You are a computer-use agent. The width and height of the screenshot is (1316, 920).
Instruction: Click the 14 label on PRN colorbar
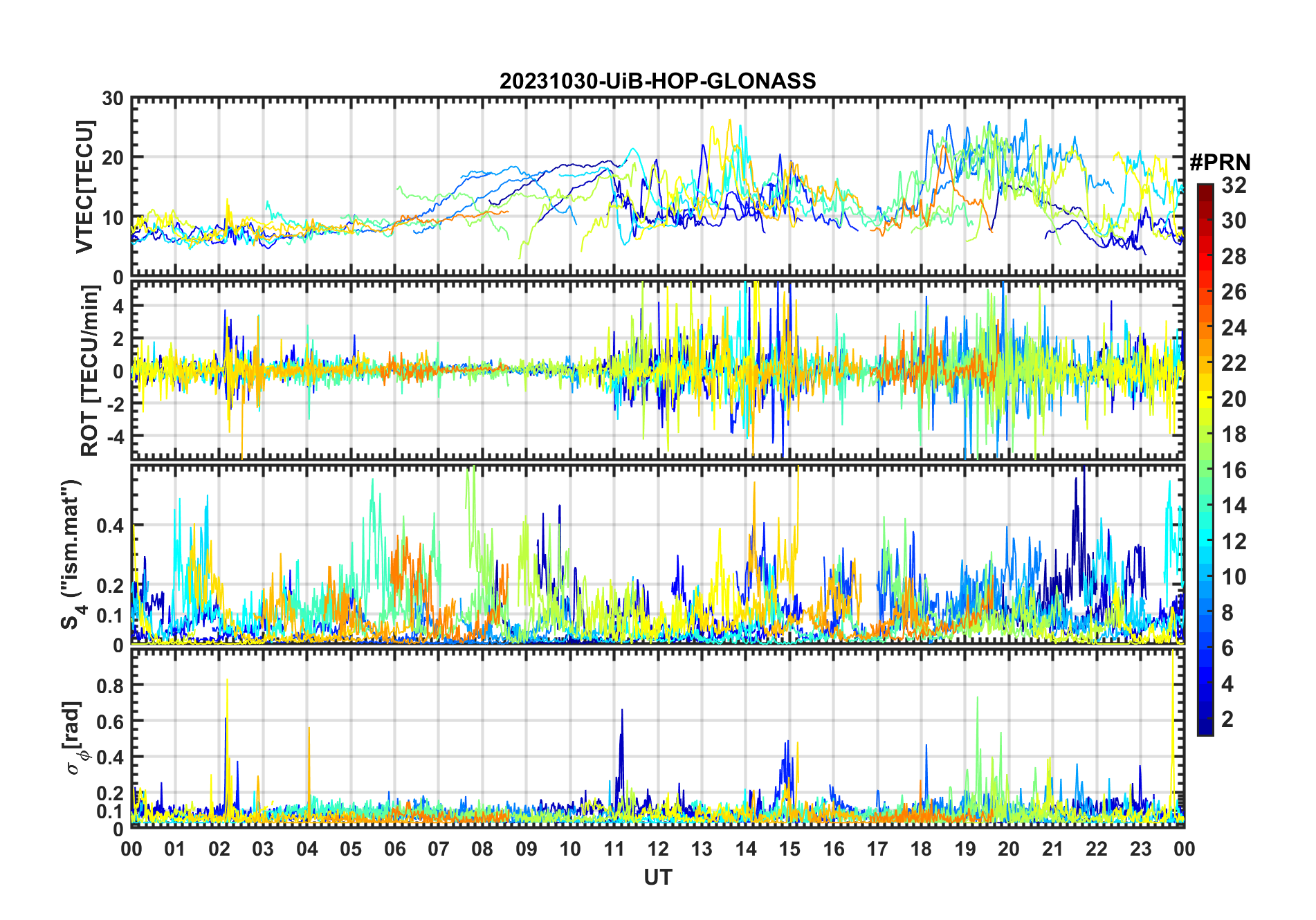(1234, 506)
